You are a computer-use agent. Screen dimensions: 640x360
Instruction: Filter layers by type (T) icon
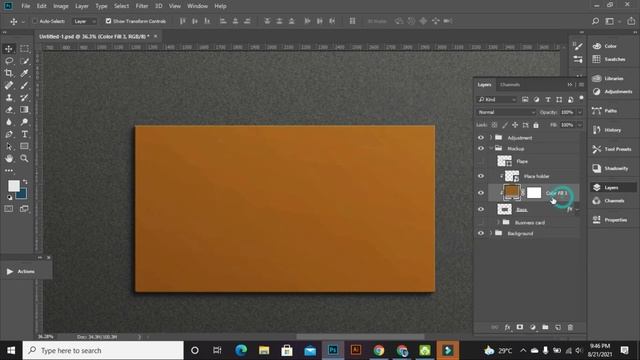click(x=548, y=100)
